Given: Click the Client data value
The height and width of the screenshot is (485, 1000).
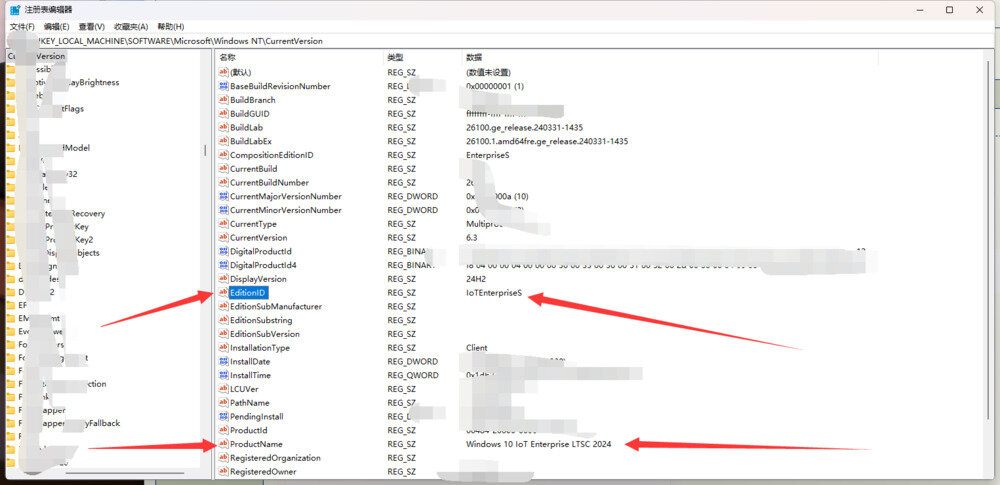Looking at the screenshot, I should 477,348.
